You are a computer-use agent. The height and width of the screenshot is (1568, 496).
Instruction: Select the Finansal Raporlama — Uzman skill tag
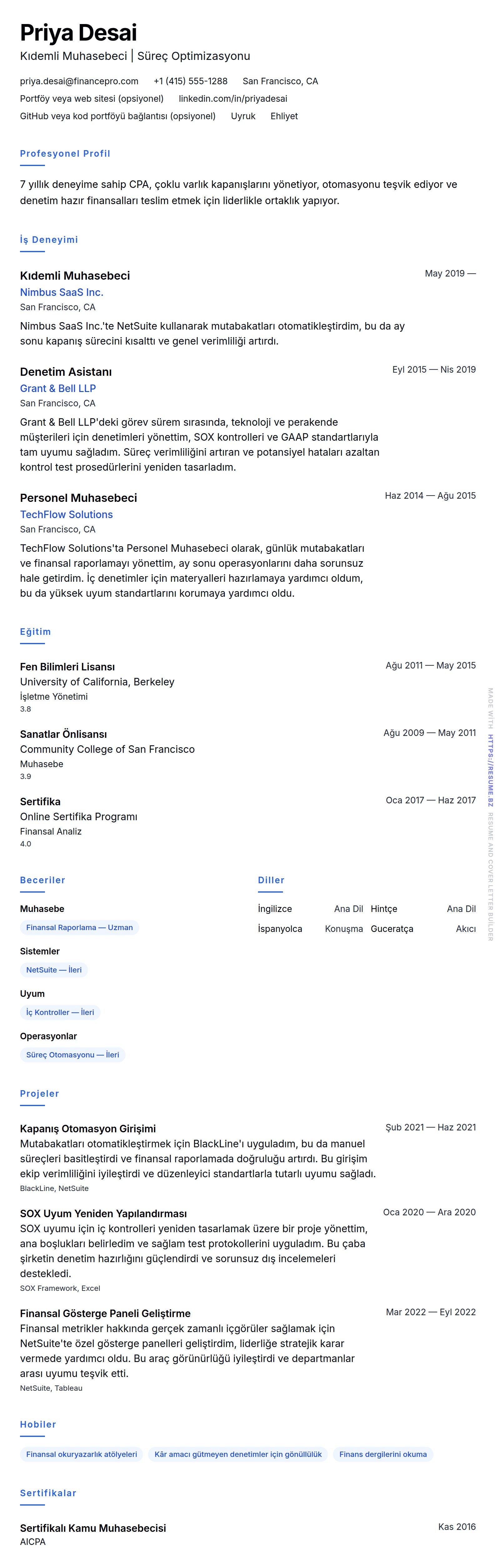(79, 927)
